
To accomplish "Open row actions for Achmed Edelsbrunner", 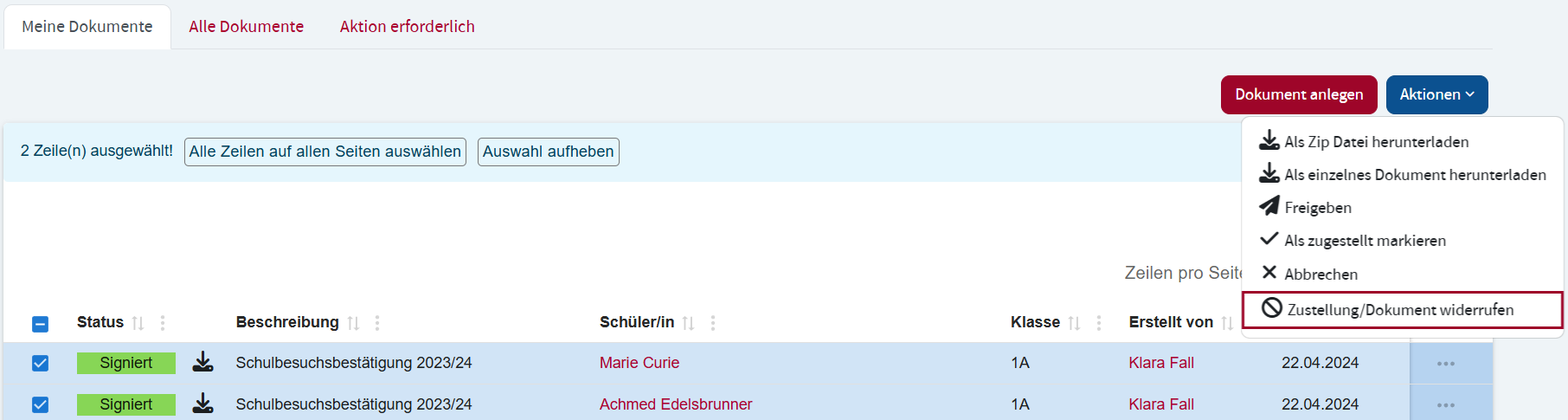I will point(1445,405).
